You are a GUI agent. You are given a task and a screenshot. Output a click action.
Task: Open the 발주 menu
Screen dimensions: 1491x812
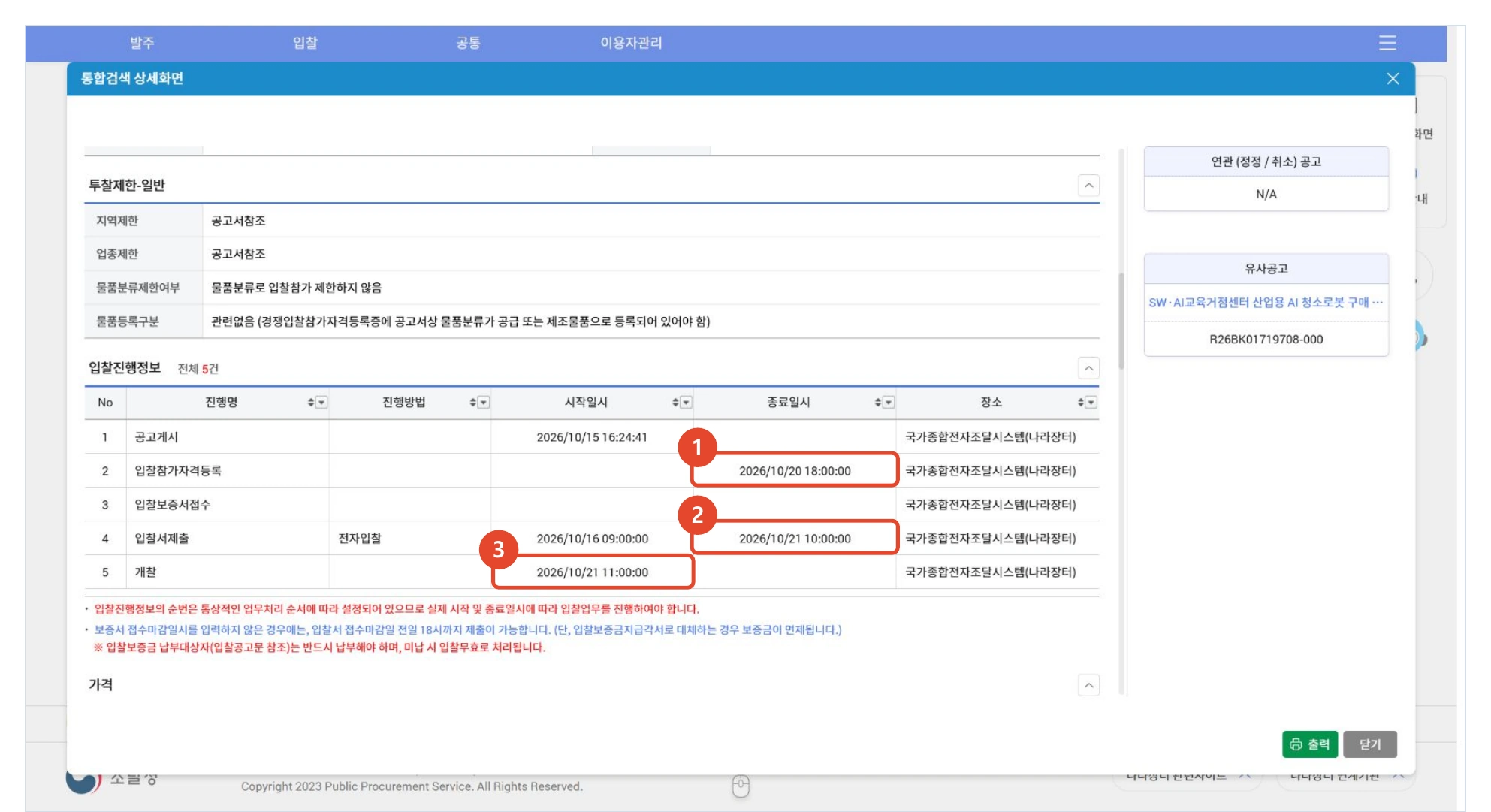[142, 43]
